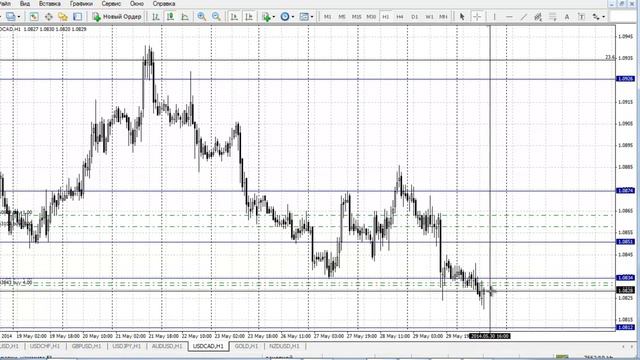Open the Вид menu
The height and width of the screenshot is (360, 640).
coord(25,4)
